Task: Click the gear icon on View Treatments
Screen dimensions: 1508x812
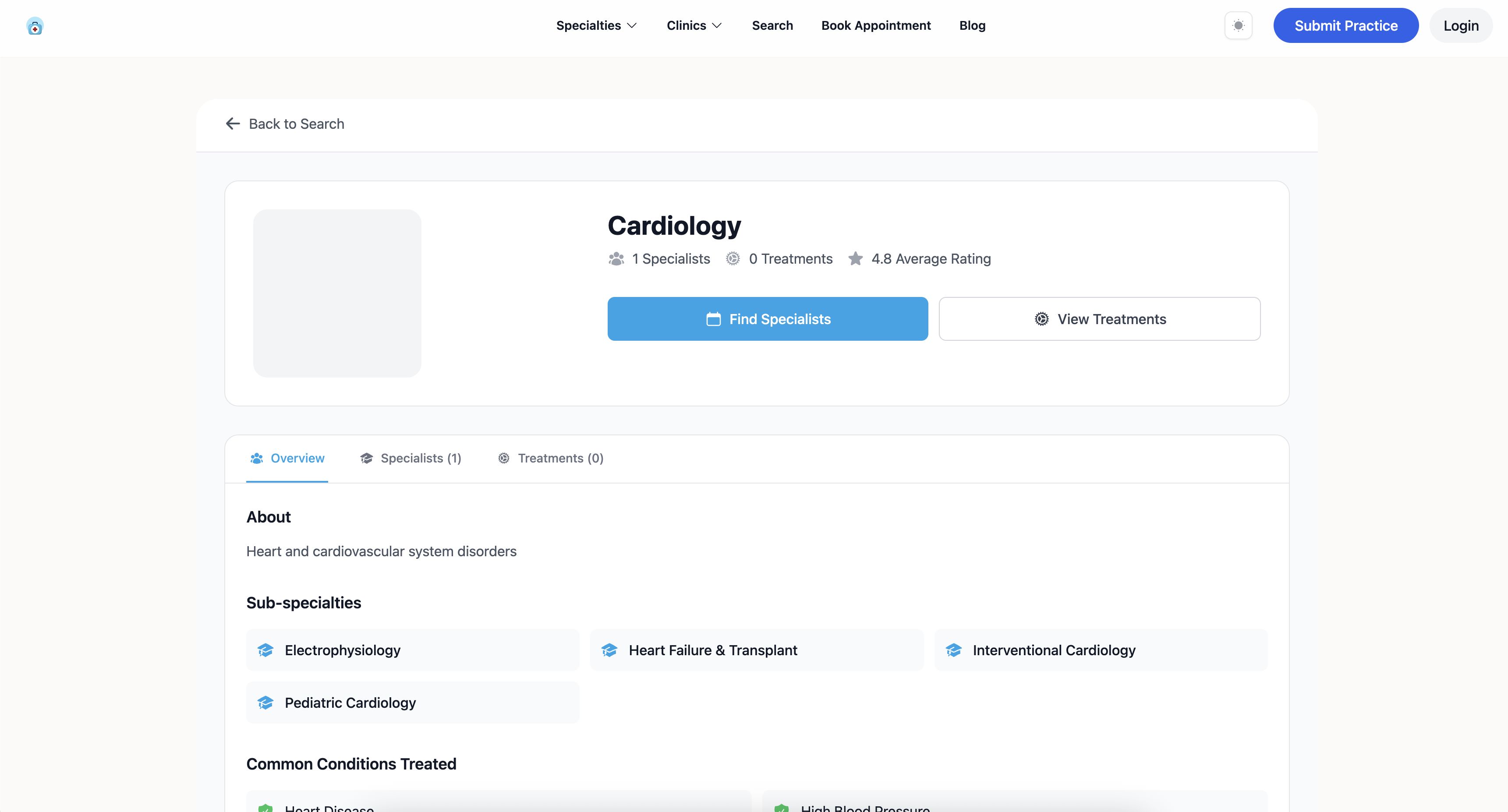Action: coord(1041,319)
